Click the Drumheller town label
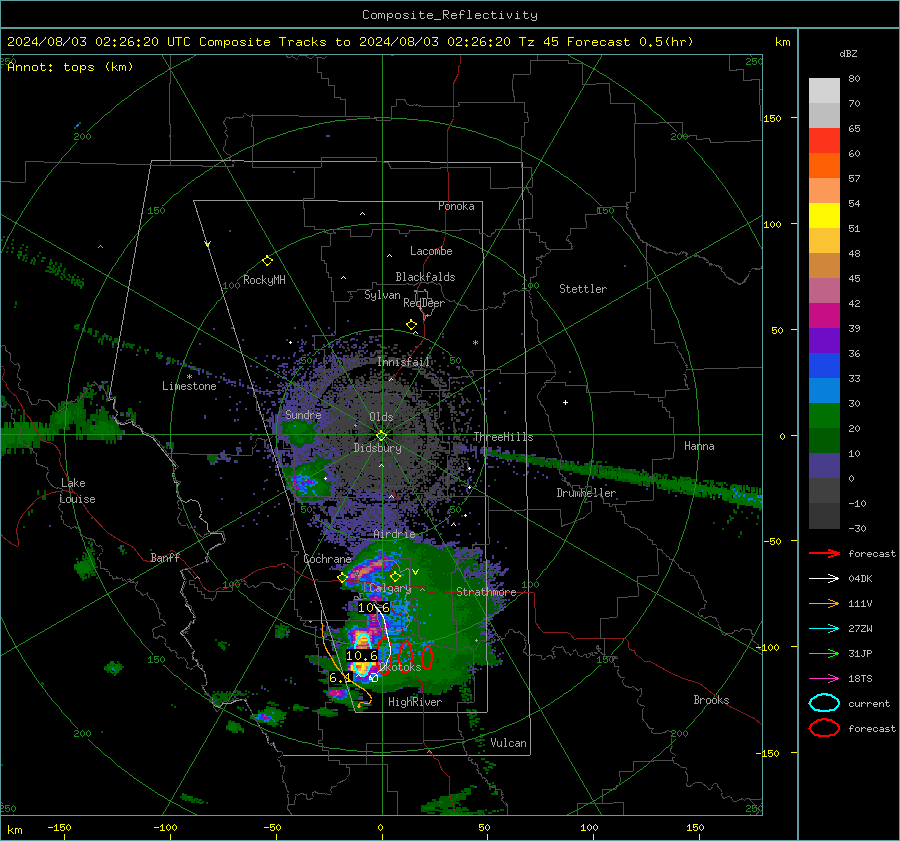900x841 pixels. pos(586,493)
